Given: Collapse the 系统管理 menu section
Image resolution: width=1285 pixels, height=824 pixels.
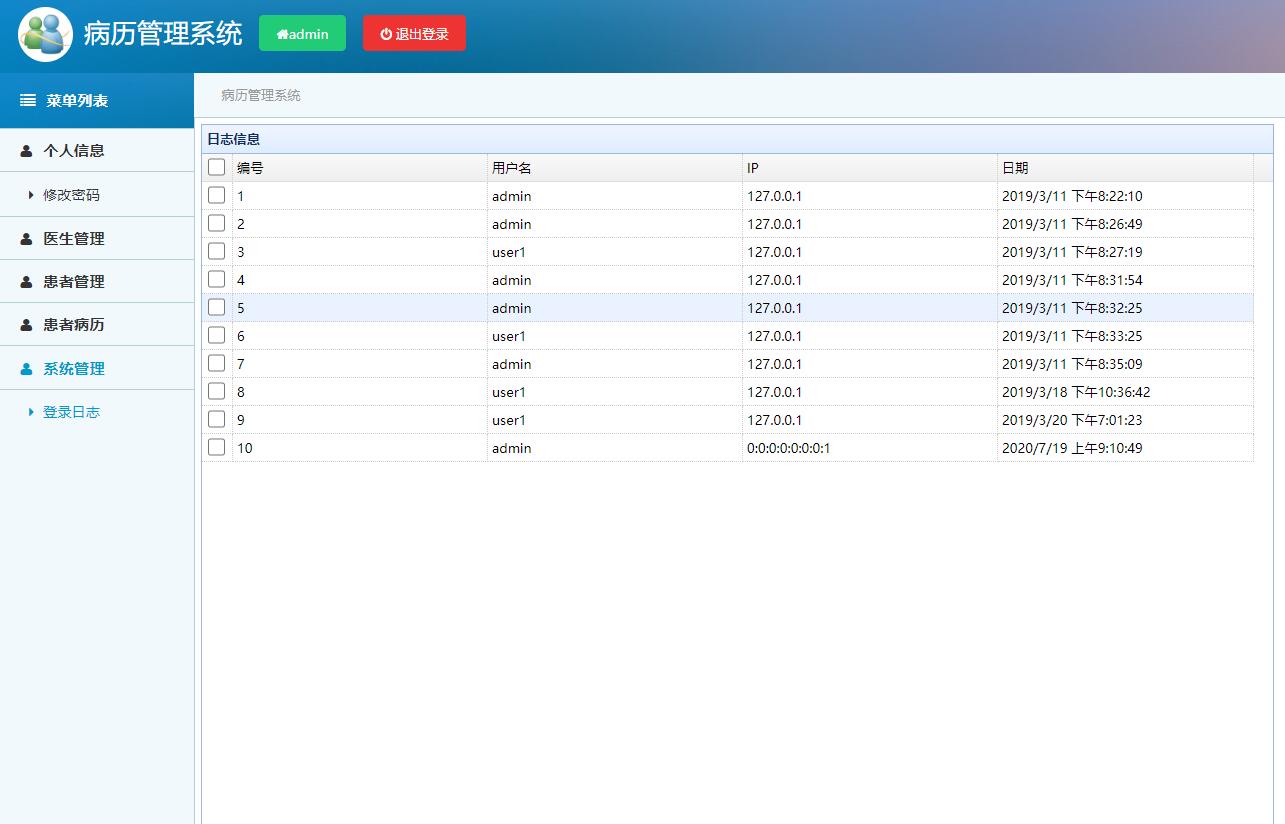Looking at the screenshot, I should click(74, 369).
